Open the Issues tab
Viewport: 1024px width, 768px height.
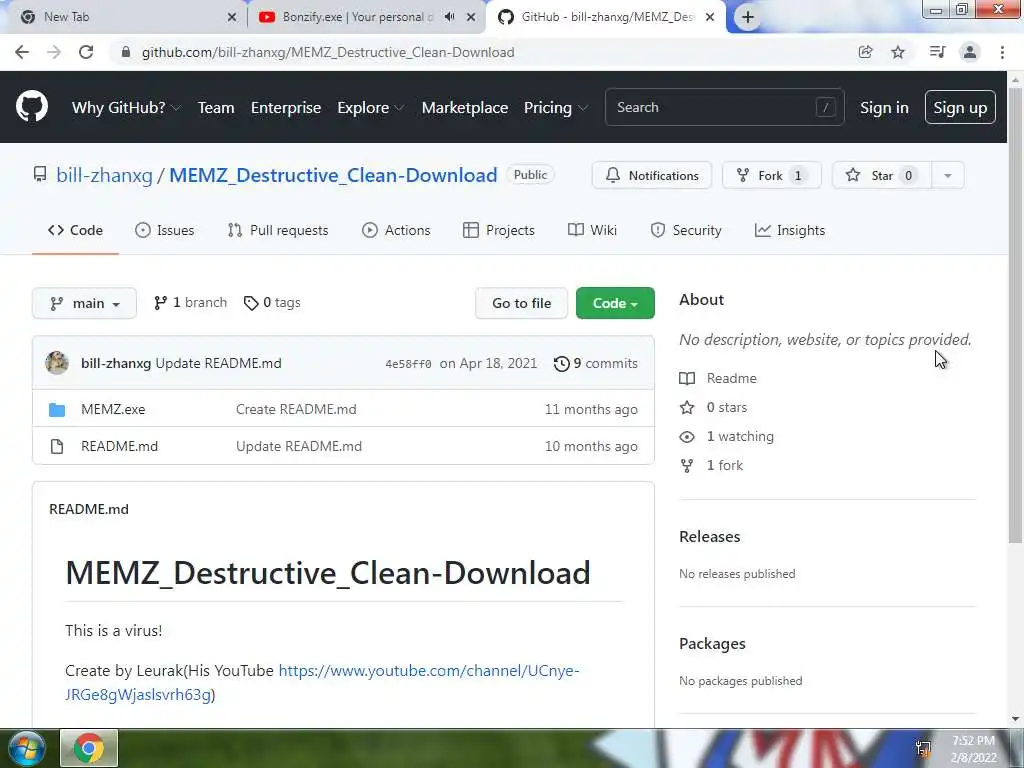coord(165,231)
